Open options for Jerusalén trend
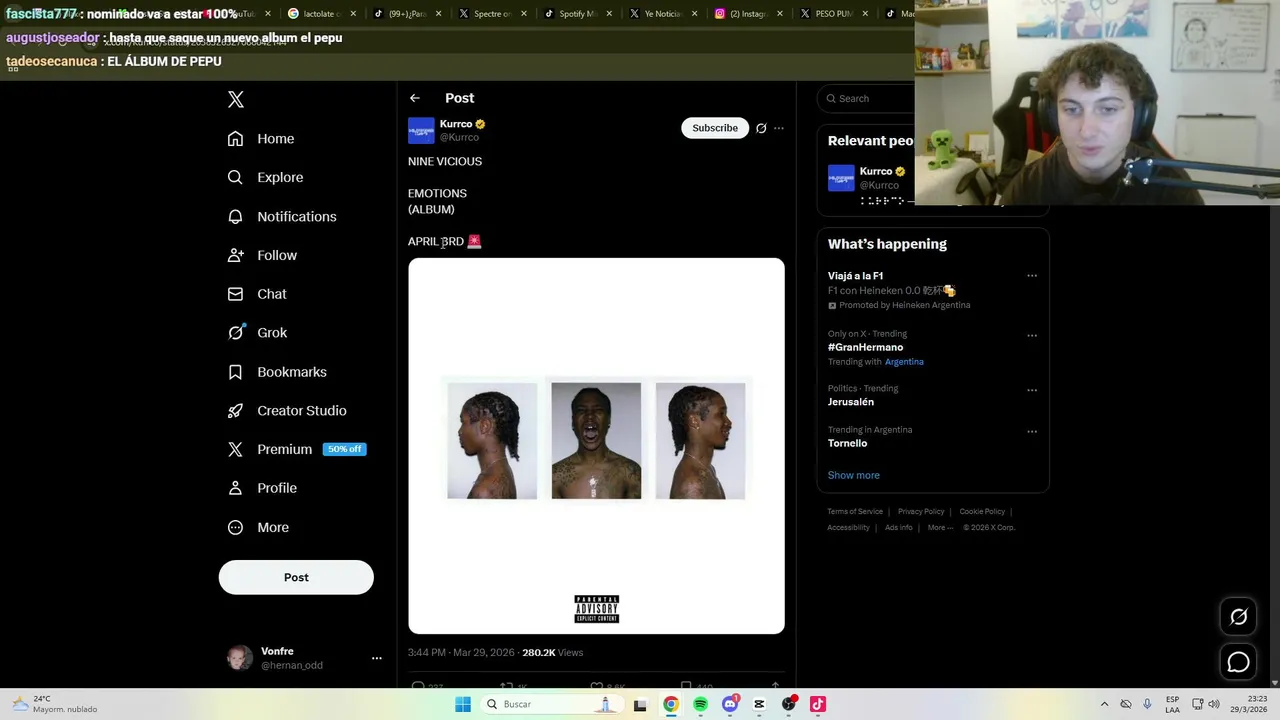Screen dimensions: 1280x720 (x=1032, y=390)
